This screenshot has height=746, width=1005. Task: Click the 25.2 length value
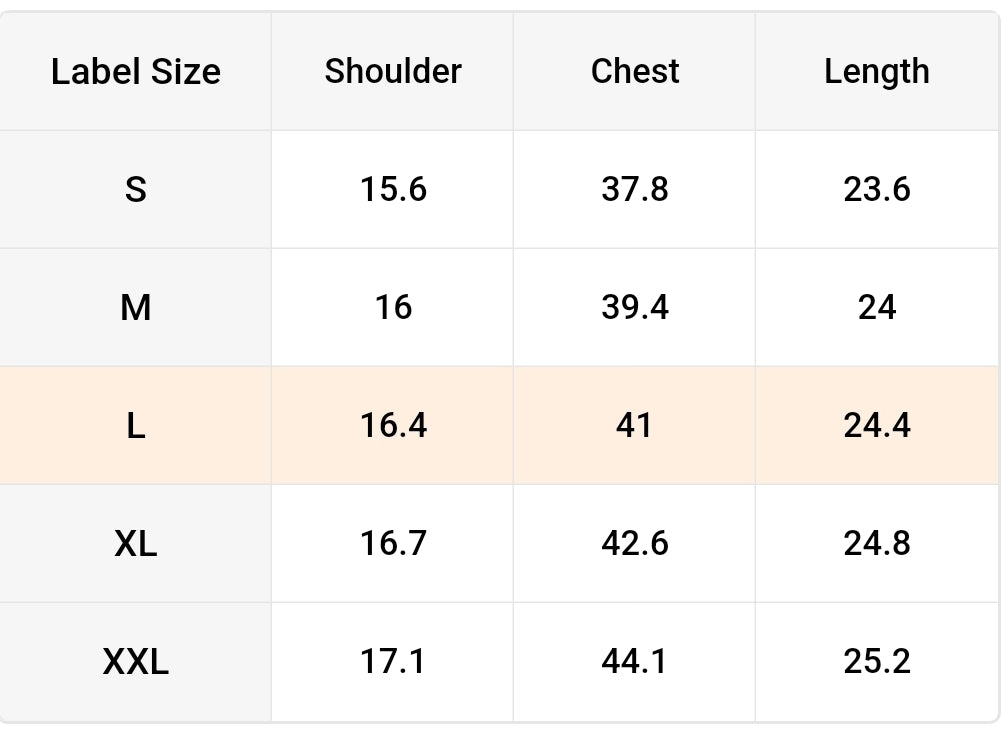[877, 661]
